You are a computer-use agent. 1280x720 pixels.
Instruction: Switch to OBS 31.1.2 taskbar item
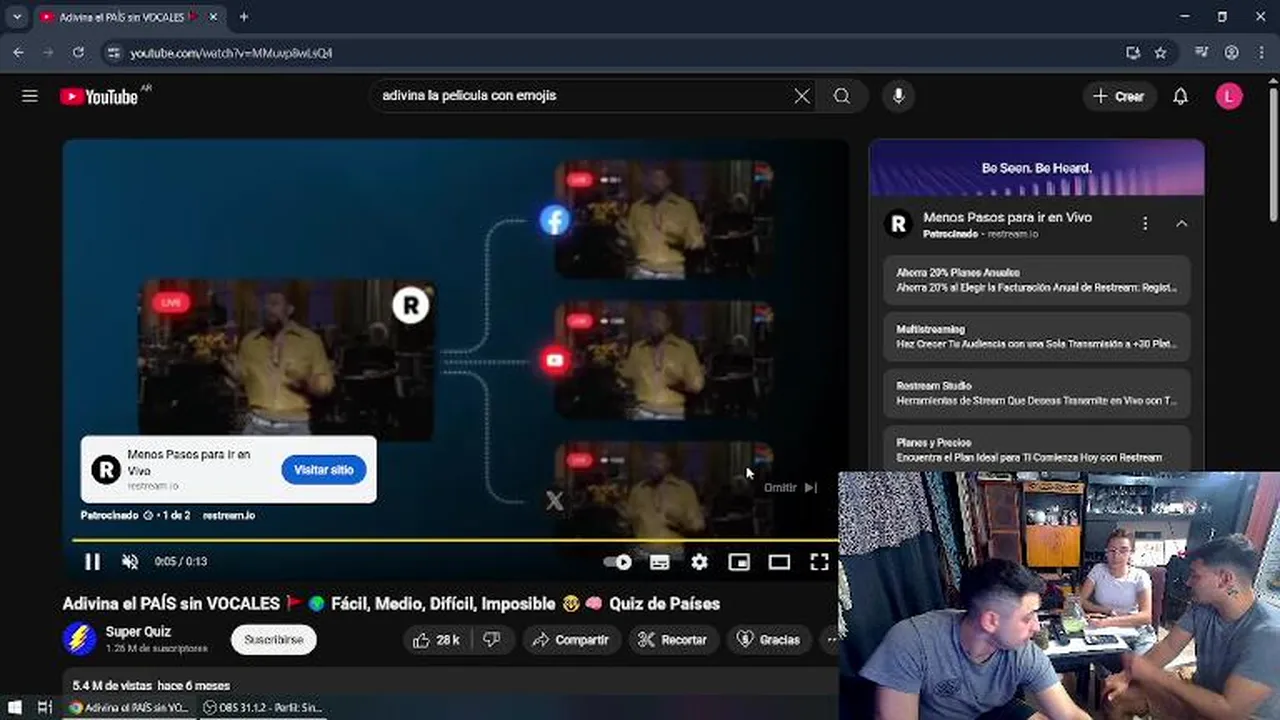coord(263,708)
